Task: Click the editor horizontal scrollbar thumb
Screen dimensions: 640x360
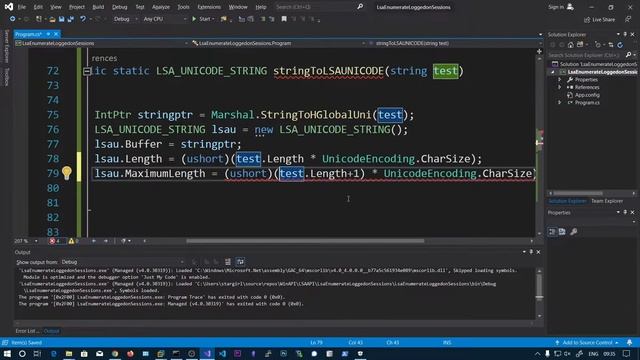Action: (305, 241)
